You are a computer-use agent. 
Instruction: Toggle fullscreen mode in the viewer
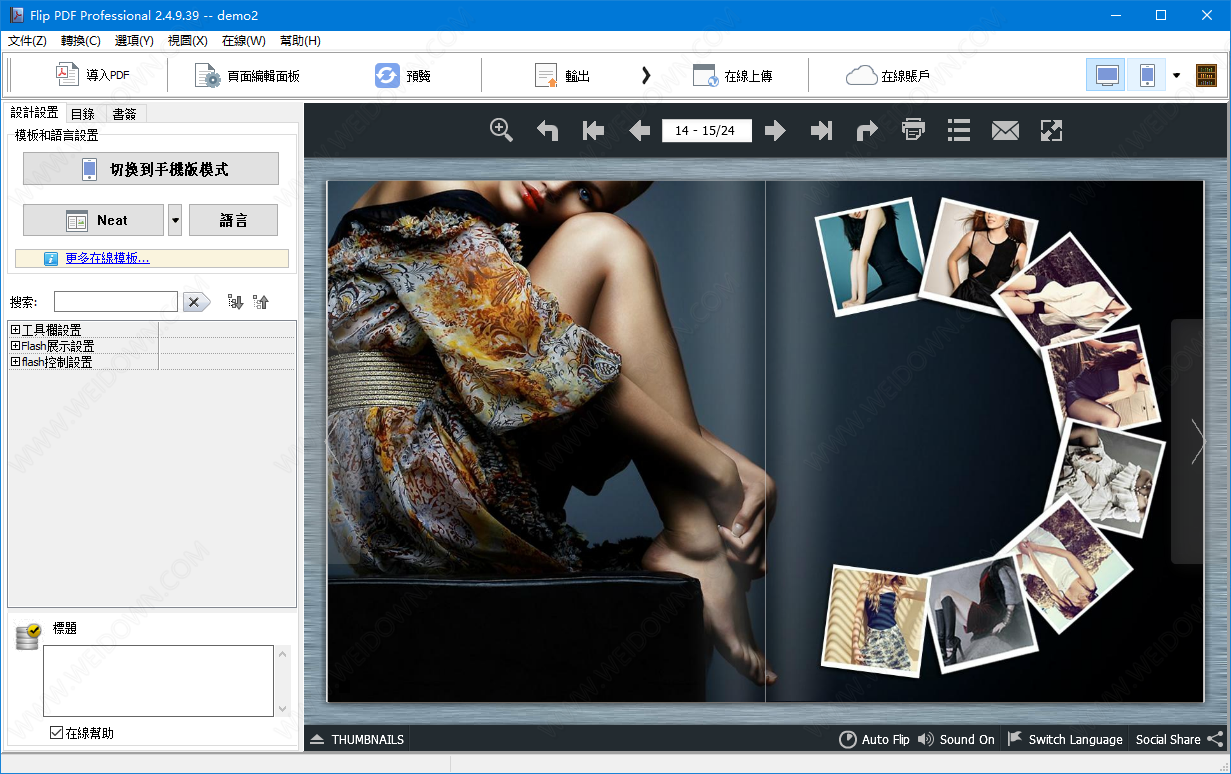1051,130
